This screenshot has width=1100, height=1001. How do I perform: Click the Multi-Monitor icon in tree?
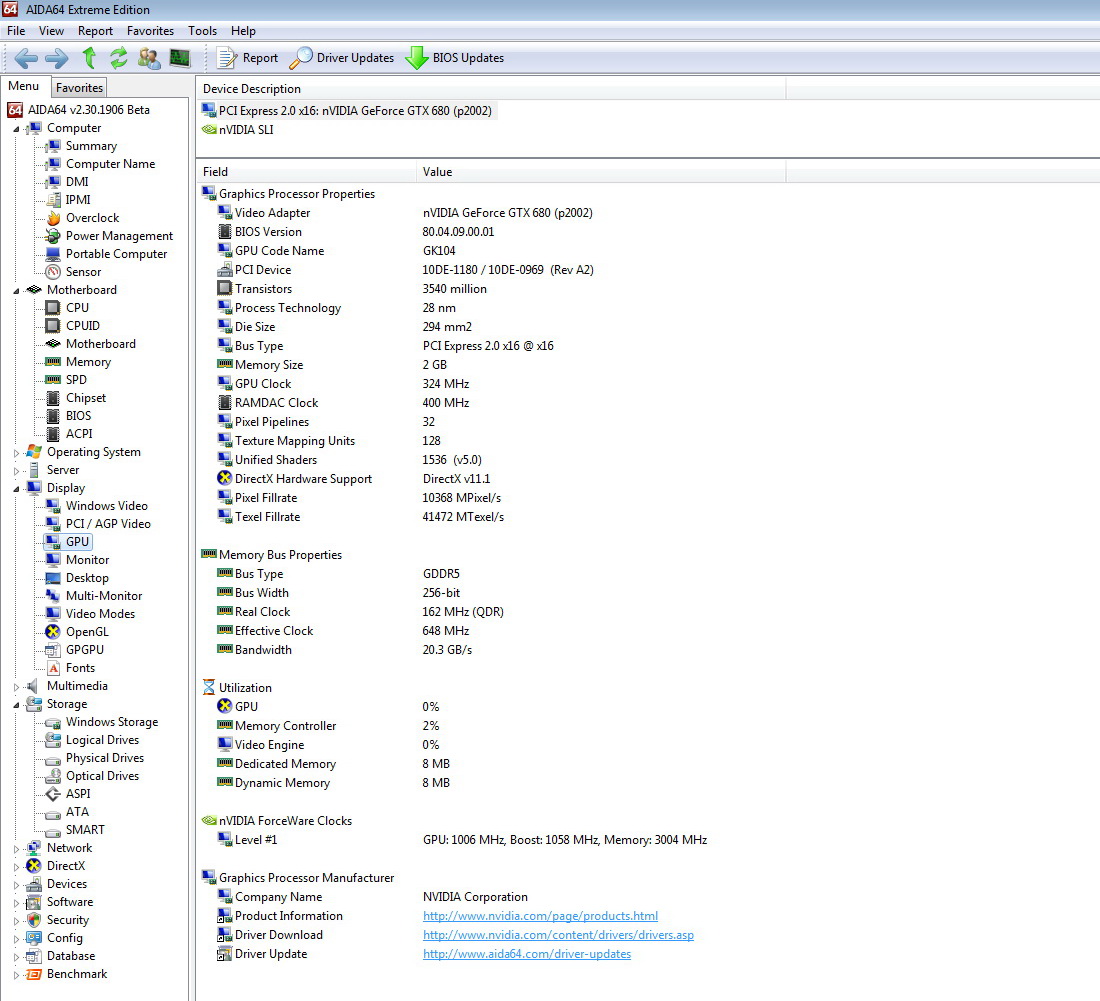[x=53, y=596]
